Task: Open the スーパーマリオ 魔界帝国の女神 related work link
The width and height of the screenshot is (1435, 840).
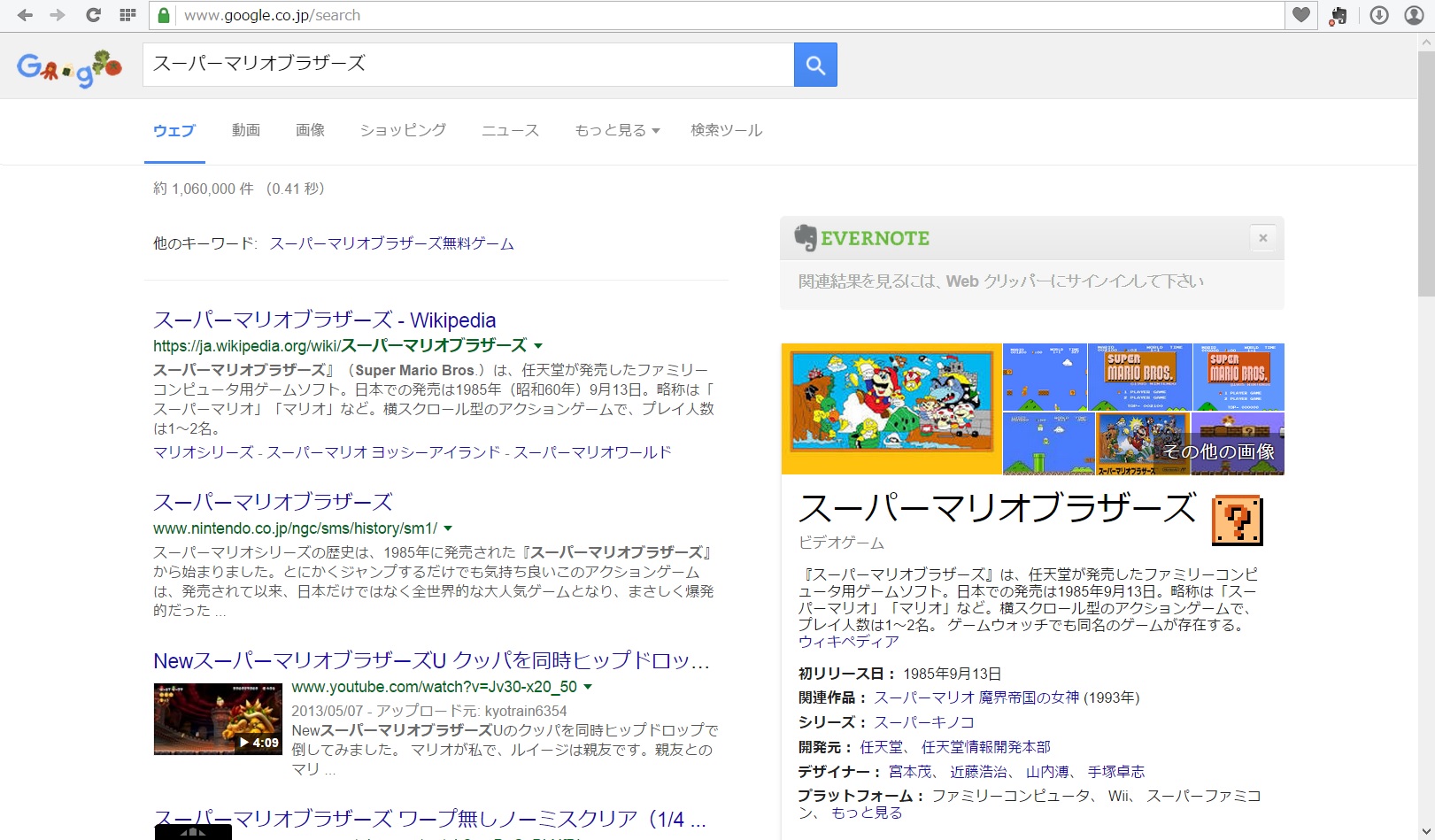Action: (x=976, y=697)
